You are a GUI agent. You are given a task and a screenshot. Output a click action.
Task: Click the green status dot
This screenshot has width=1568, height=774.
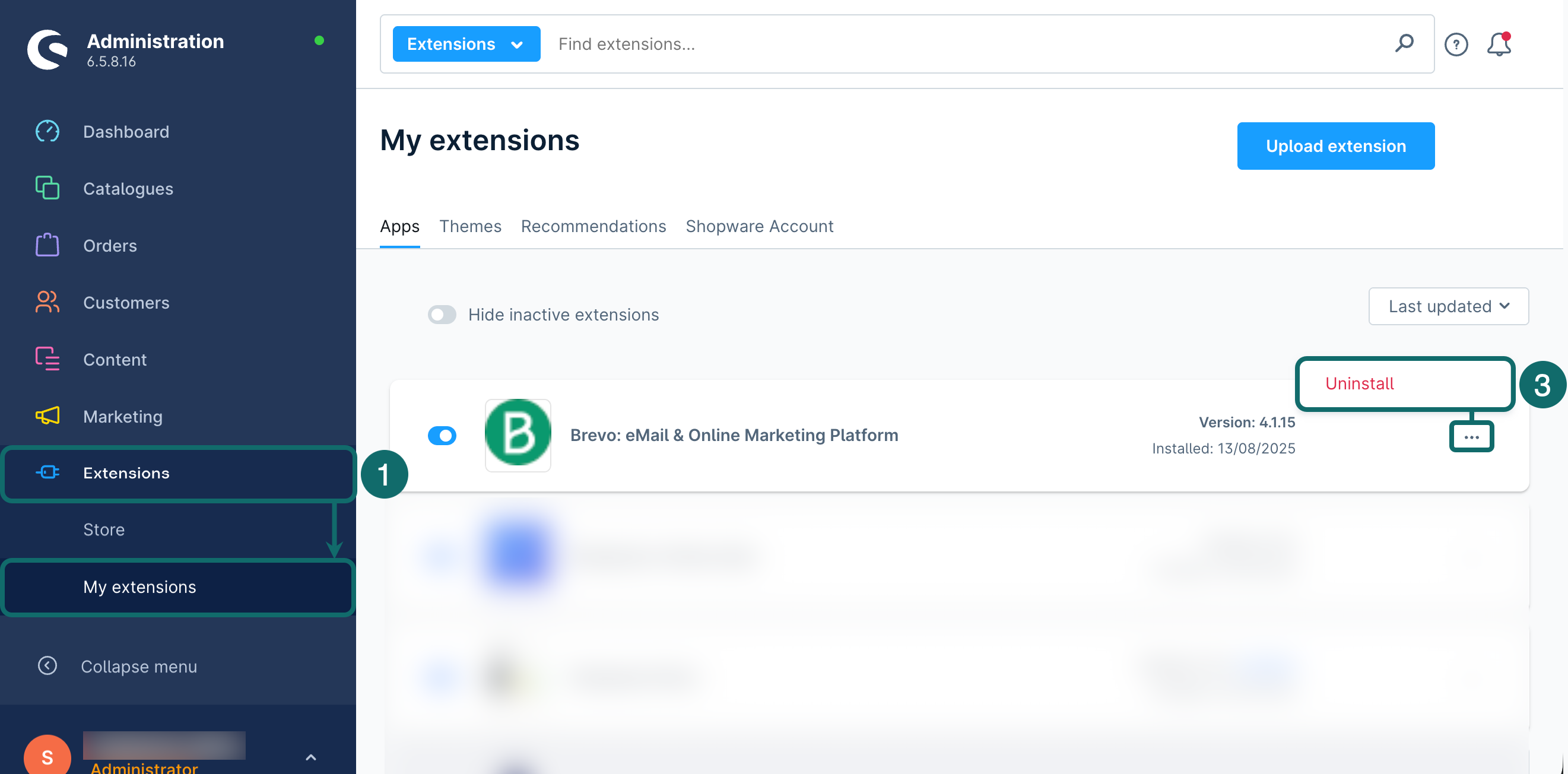[319, 40]
